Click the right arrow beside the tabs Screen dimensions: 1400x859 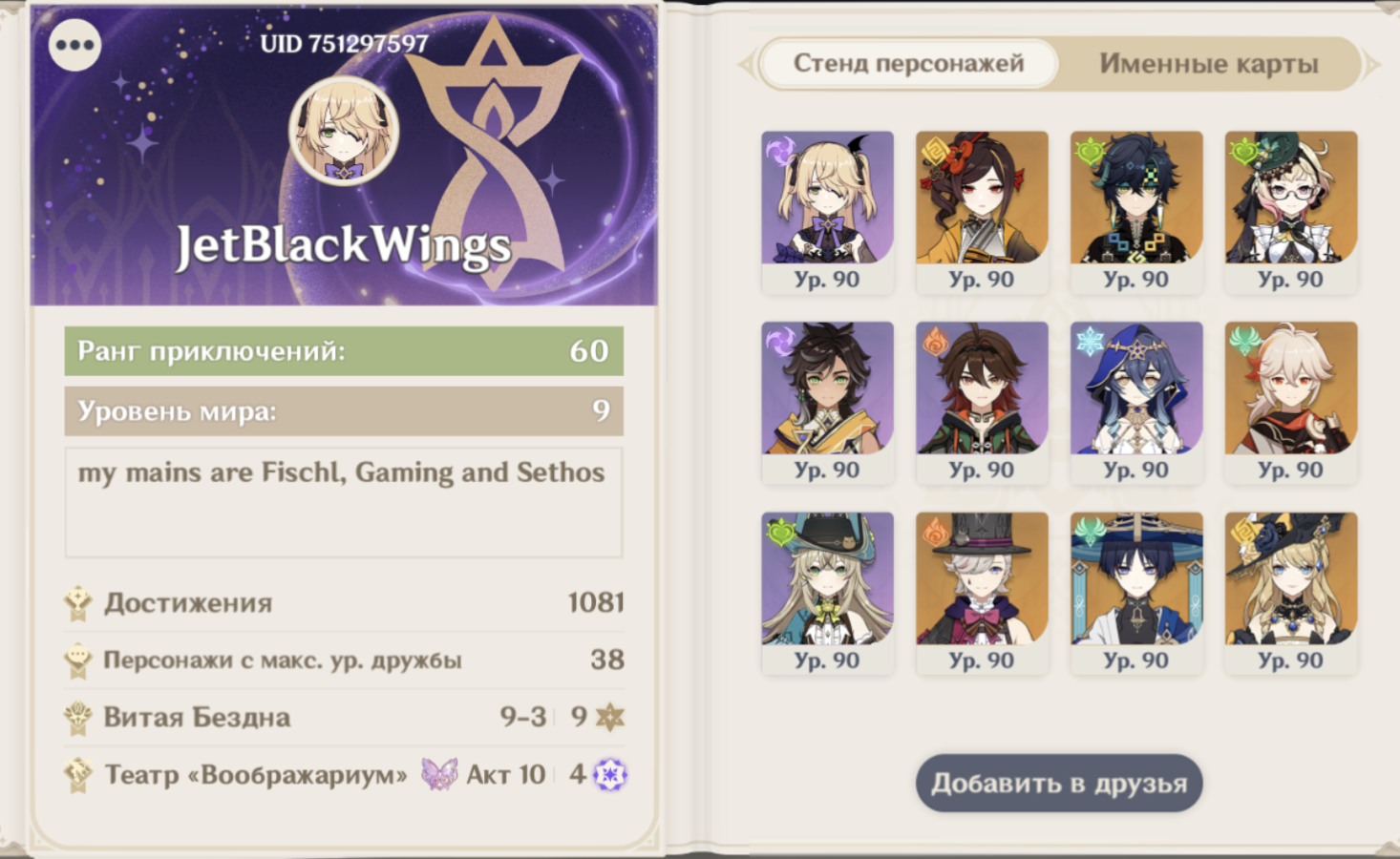pyautogui.click(x=1372, y=65)
